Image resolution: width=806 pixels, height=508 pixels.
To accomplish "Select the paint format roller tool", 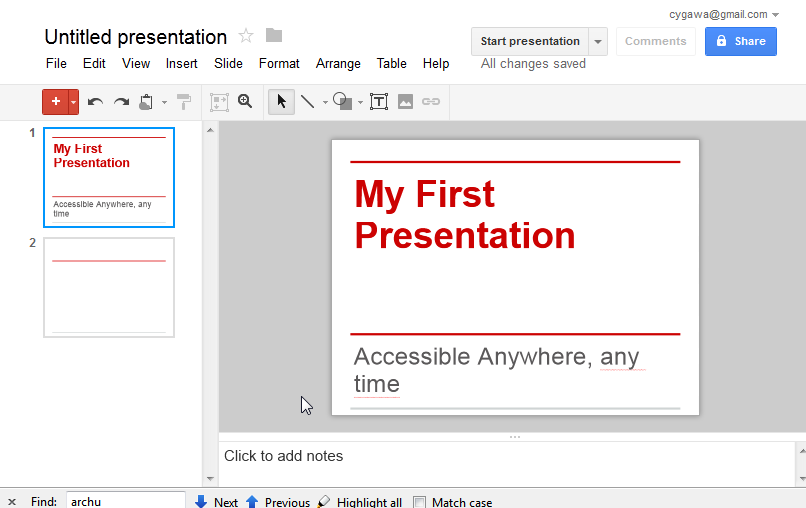I will click(x=184, y=101).
